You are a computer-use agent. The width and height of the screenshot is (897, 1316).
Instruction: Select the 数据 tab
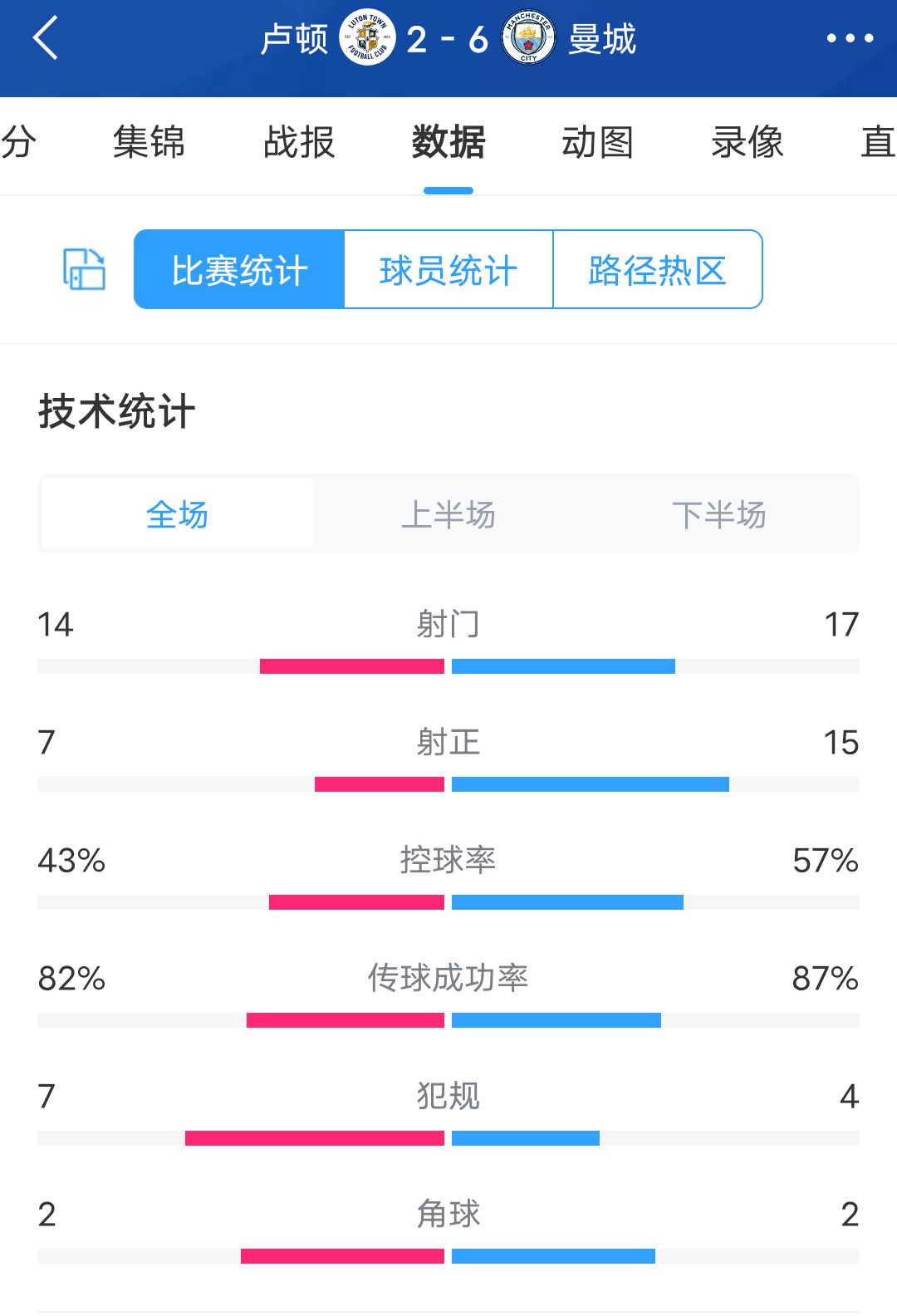coord(448,142)
